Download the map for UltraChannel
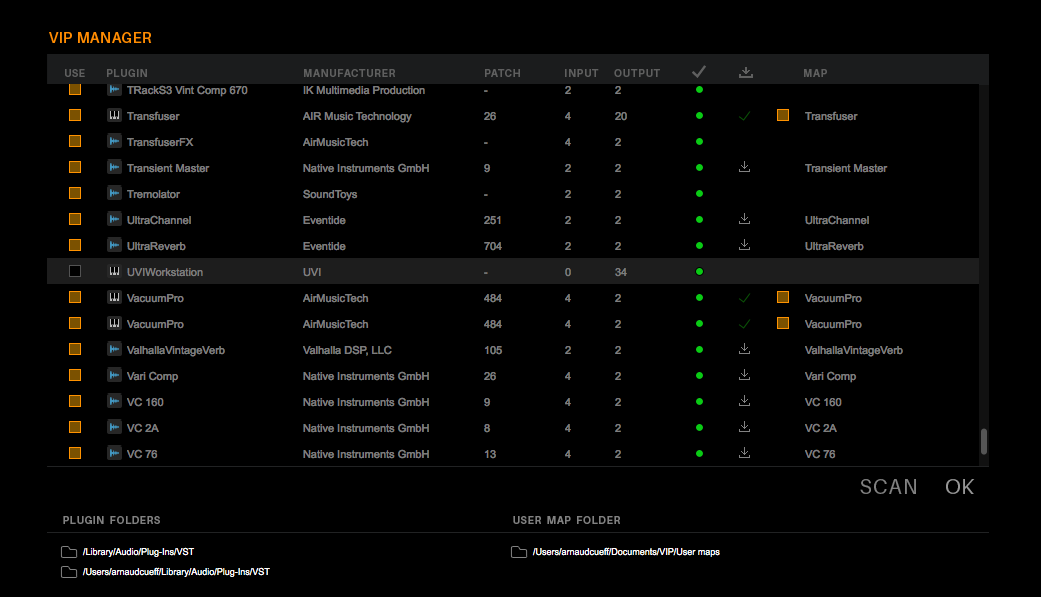The height and width of the screenshot is (597, 1041). coord(744,218)
